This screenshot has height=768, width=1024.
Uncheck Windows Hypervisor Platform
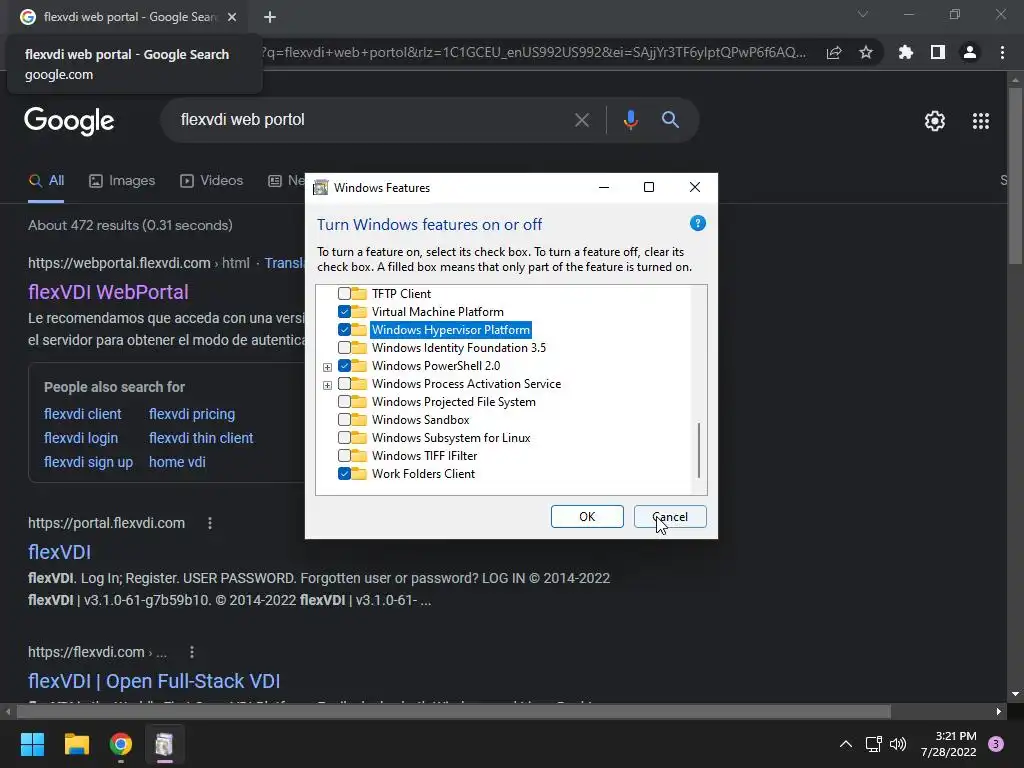coord(344,330)
